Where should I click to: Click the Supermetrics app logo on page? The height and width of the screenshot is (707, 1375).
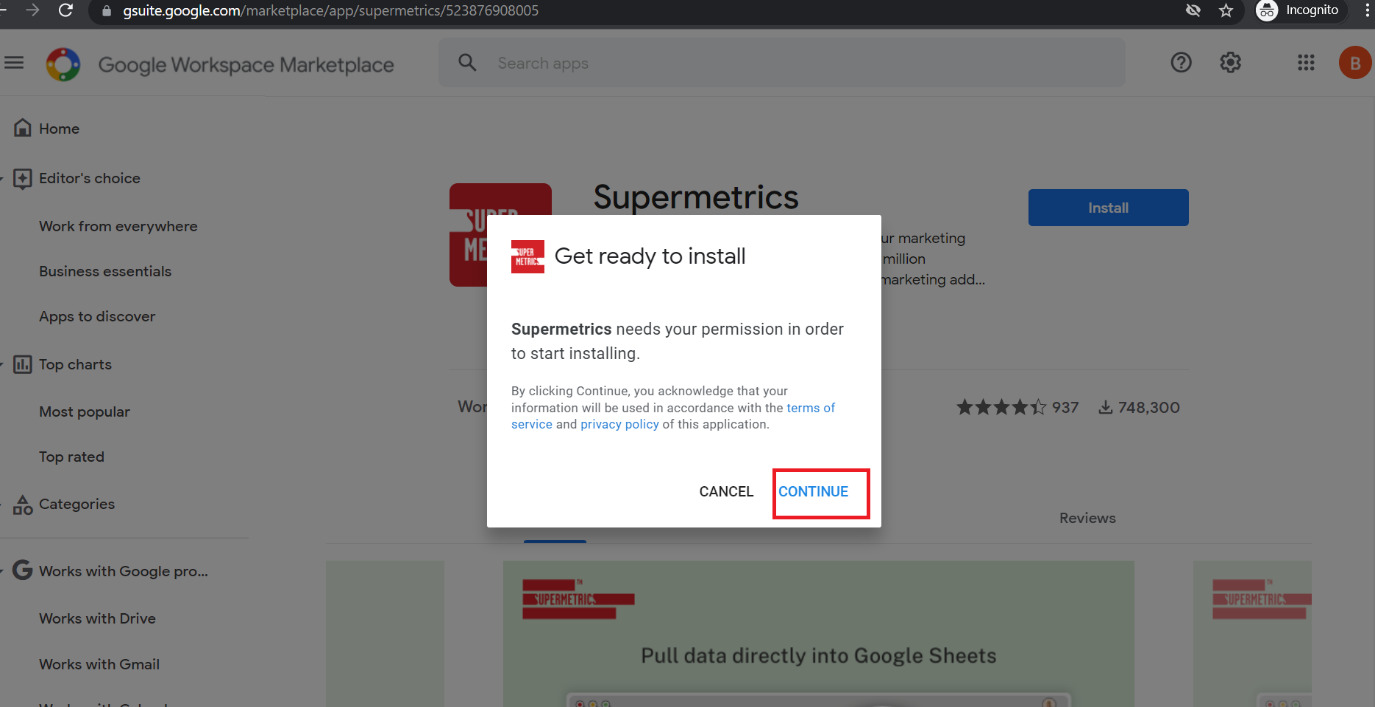[x=468, y=234]
